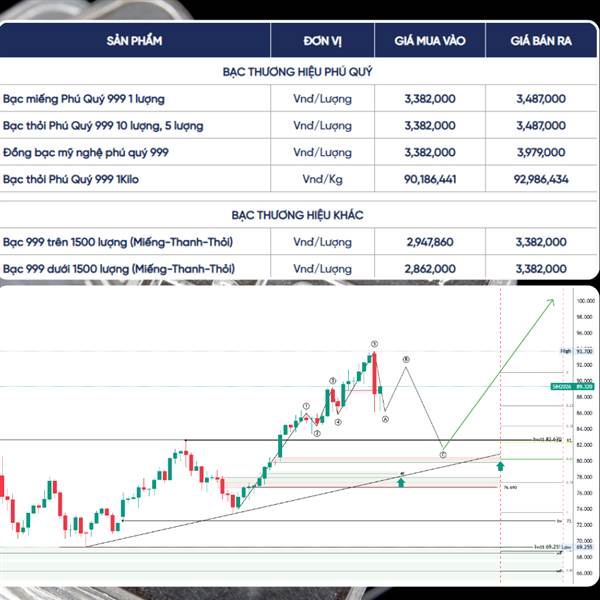Click the green up arrow below the trendline
The image size is (600, 600).
pyautogui.click(x=401, y=482)
